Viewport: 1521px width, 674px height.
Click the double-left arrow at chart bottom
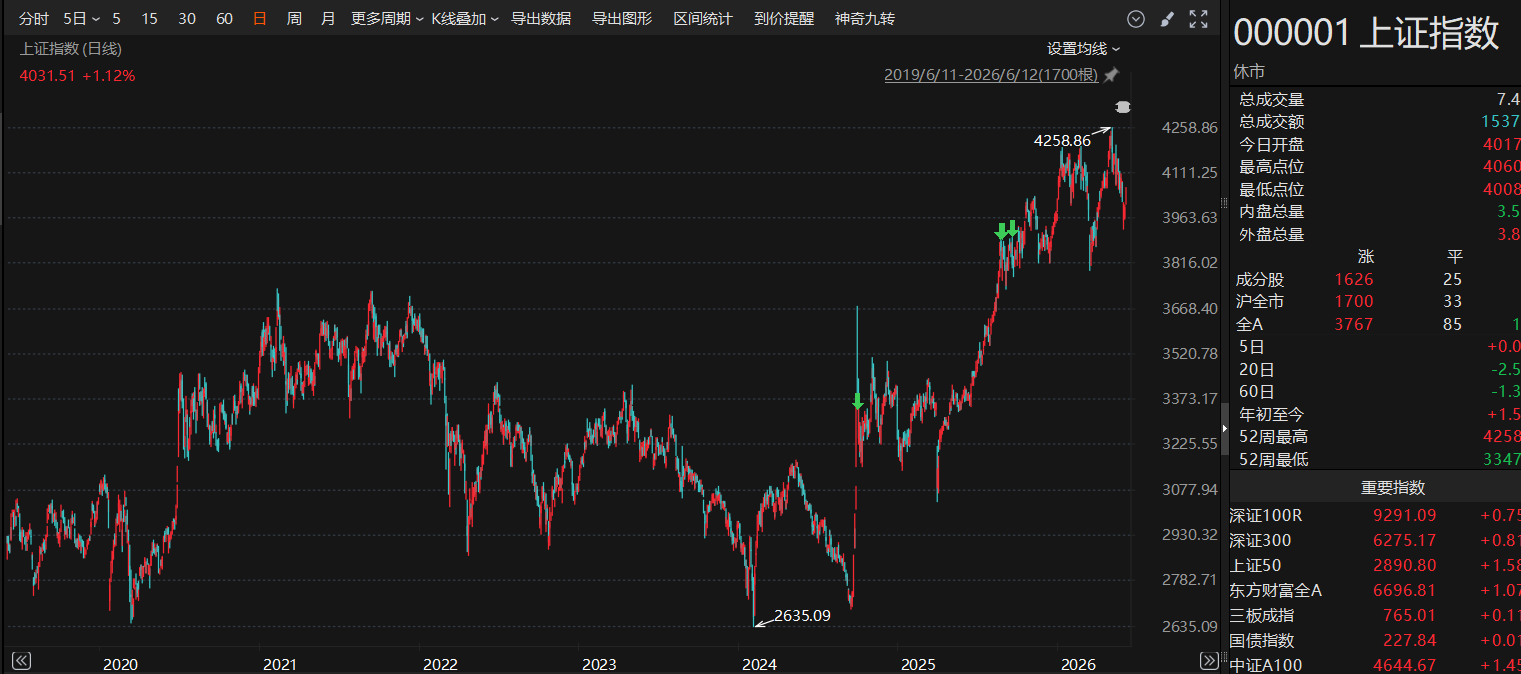coord(21,661)
